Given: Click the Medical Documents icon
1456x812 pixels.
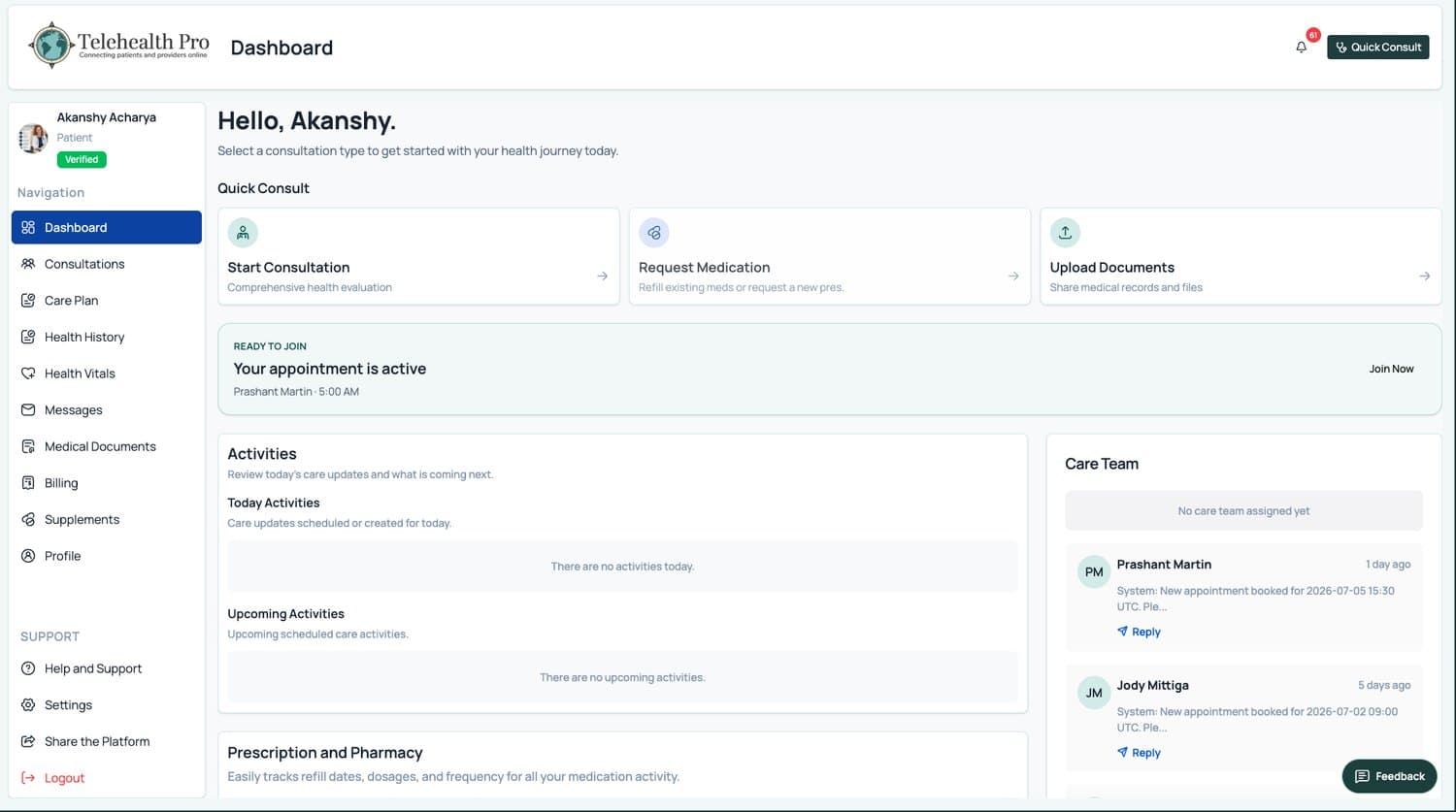Looking at the screenshot, I should pyautogui.click(x=28, y=446).
